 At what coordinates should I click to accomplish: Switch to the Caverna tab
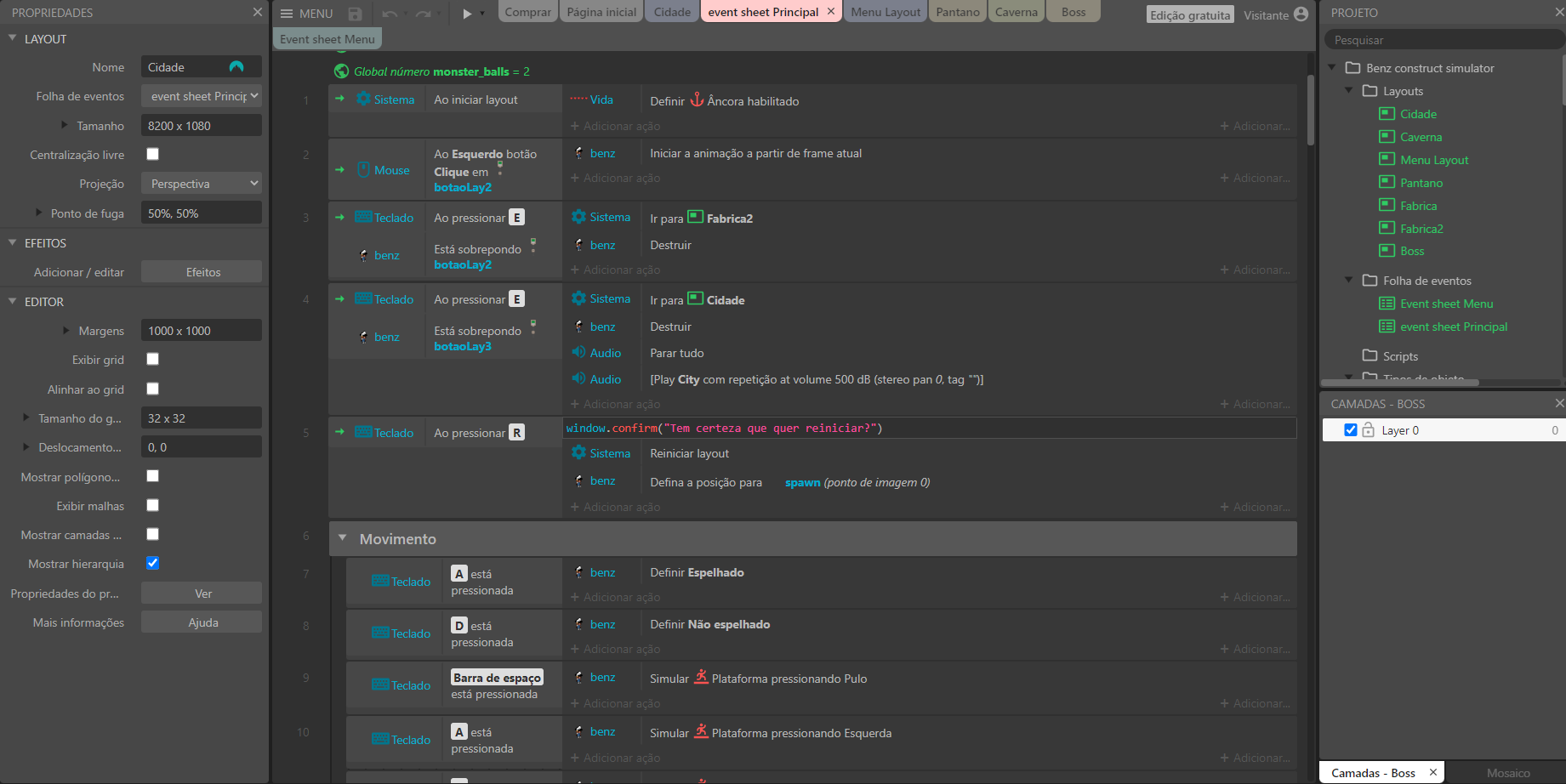[x=1016, y=12]
